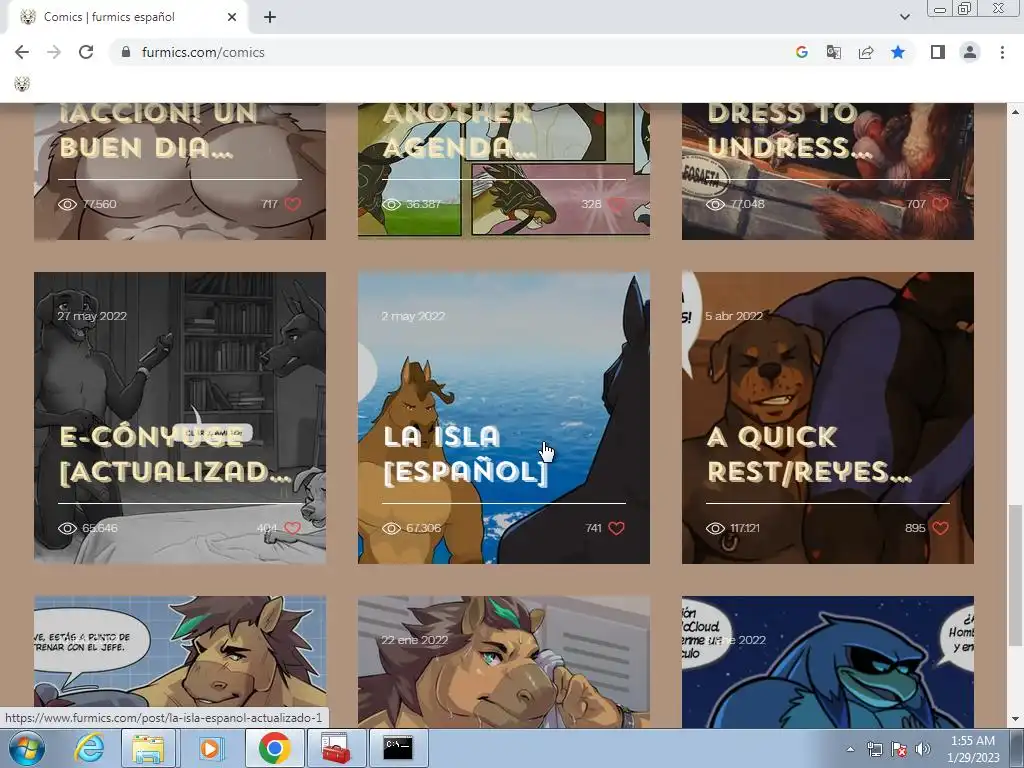Screen dimensions: 1024x768
Task: Click the 2 may 2022 date text
Action: tap(413, 316)
